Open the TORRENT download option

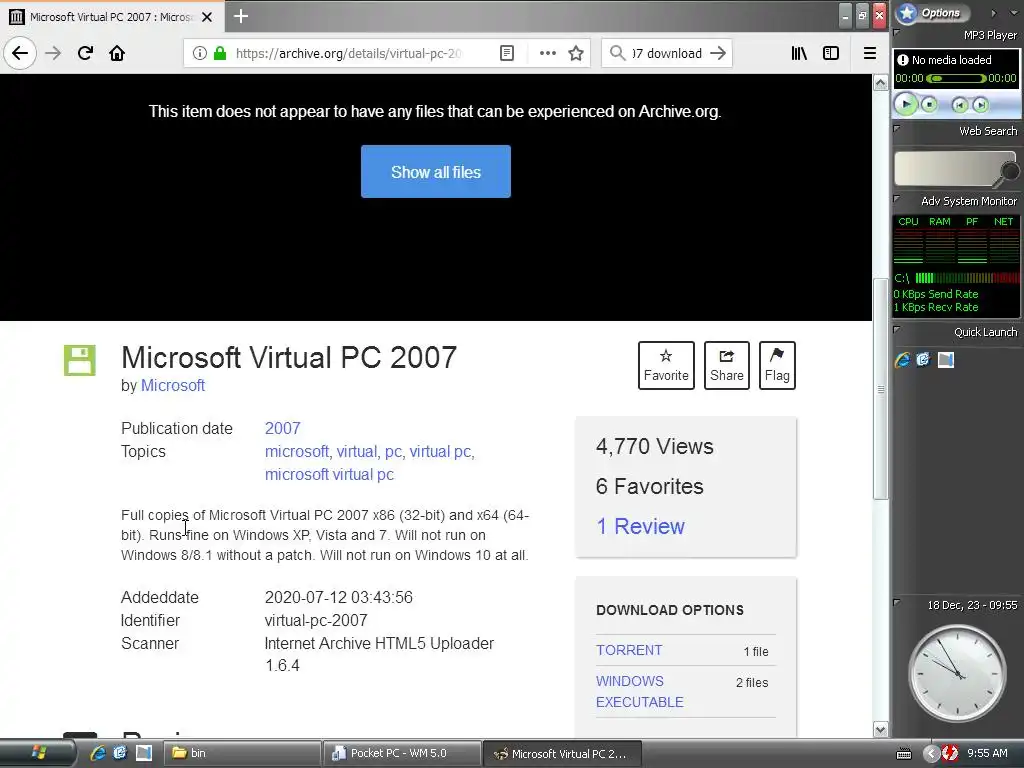[x=629, y=650]
